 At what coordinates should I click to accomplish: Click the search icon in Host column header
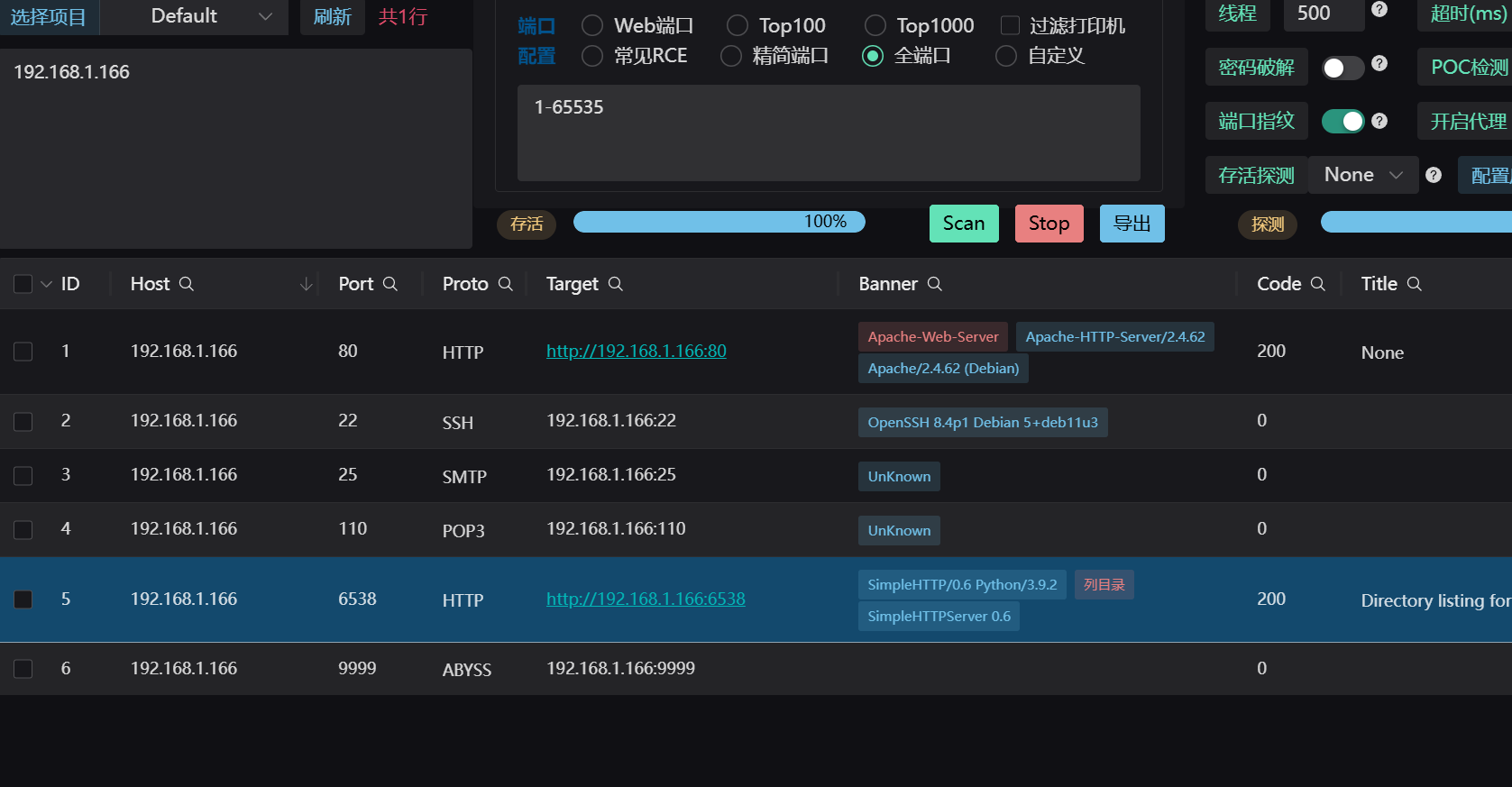tap(187, 284)
